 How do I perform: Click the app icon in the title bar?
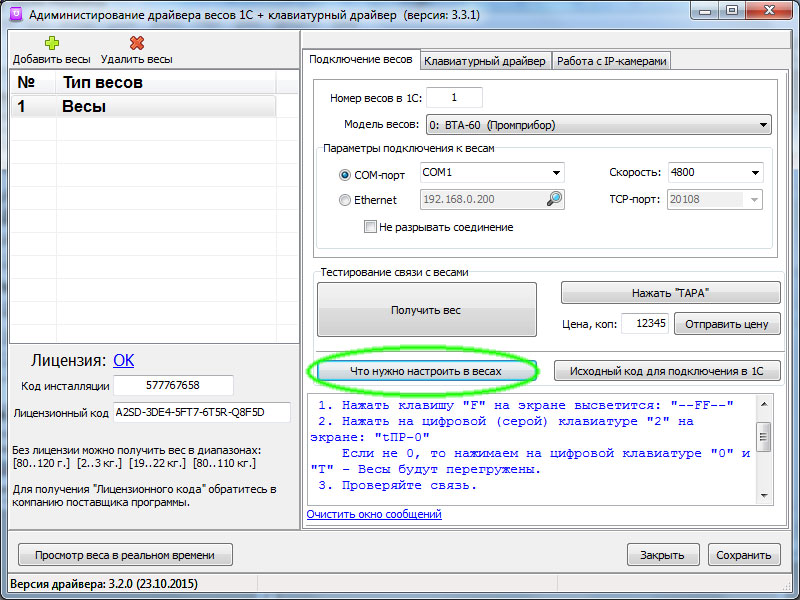point(15,15)
